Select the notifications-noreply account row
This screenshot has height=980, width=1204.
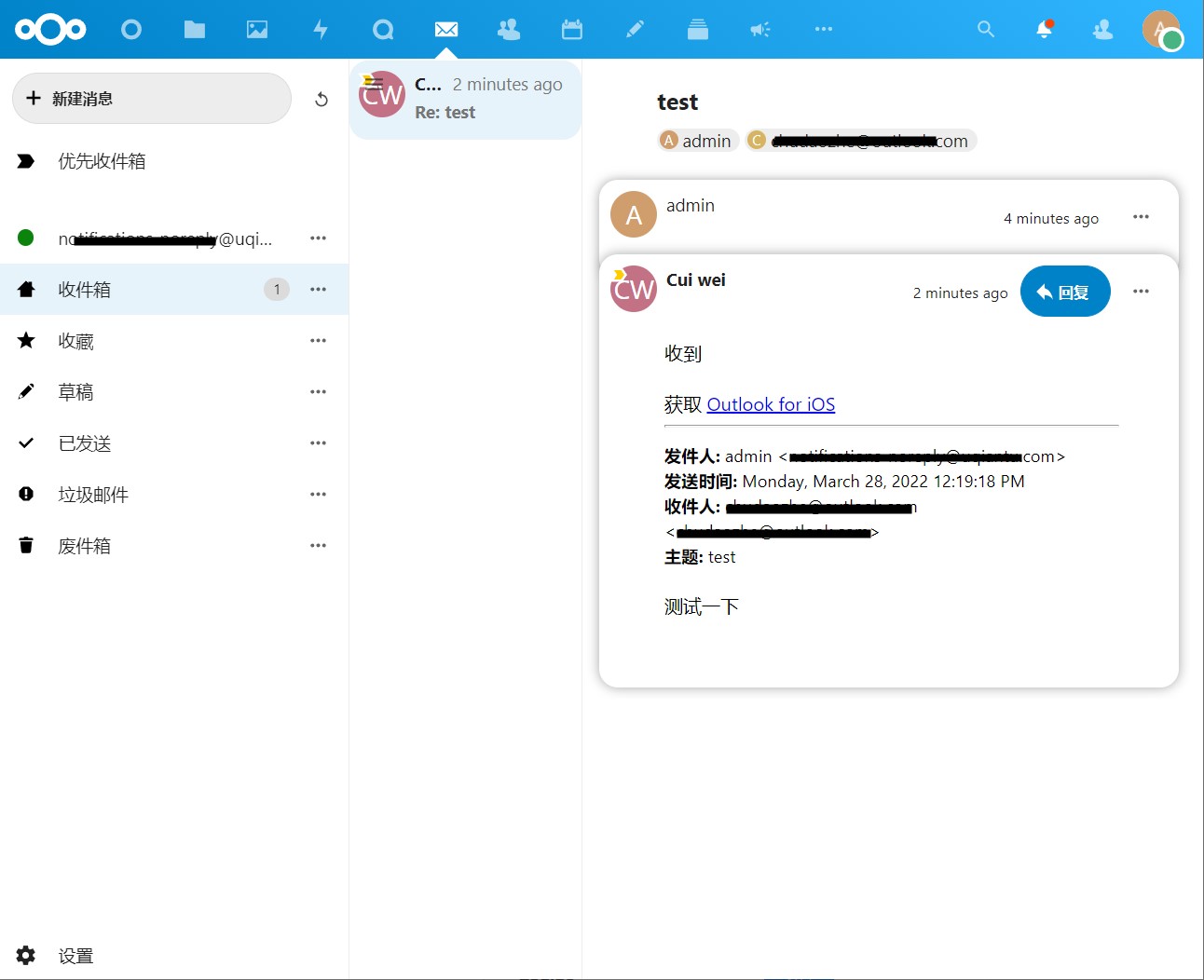[x=174, y=238]
